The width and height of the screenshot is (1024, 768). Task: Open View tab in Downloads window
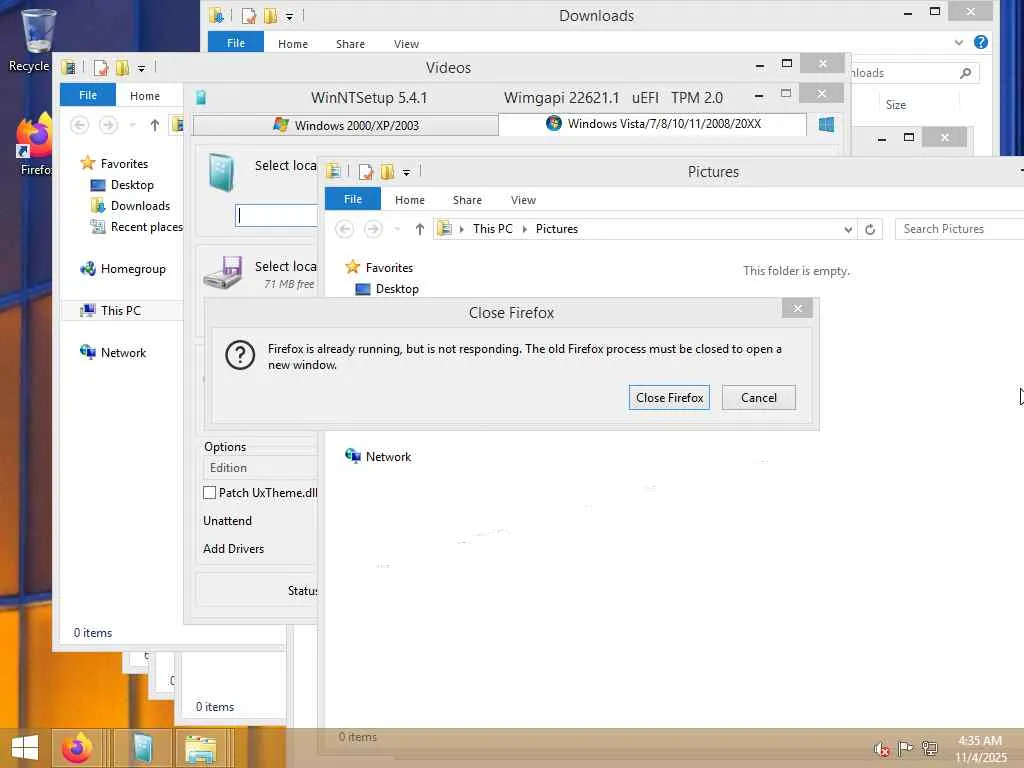[x=406, y=44]
